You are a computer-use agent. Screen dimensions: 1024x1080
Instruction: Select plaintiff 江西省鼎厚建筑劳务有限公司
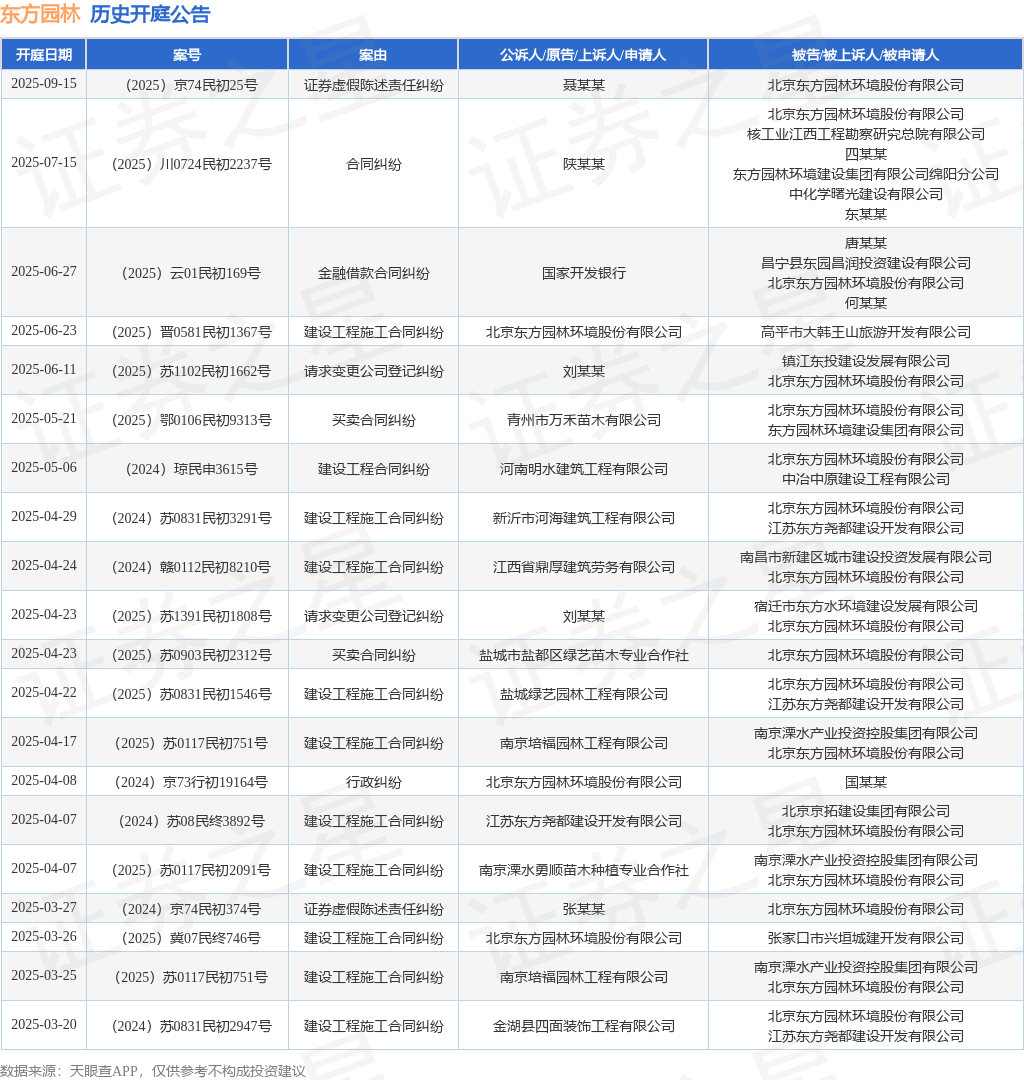(583, 567)
